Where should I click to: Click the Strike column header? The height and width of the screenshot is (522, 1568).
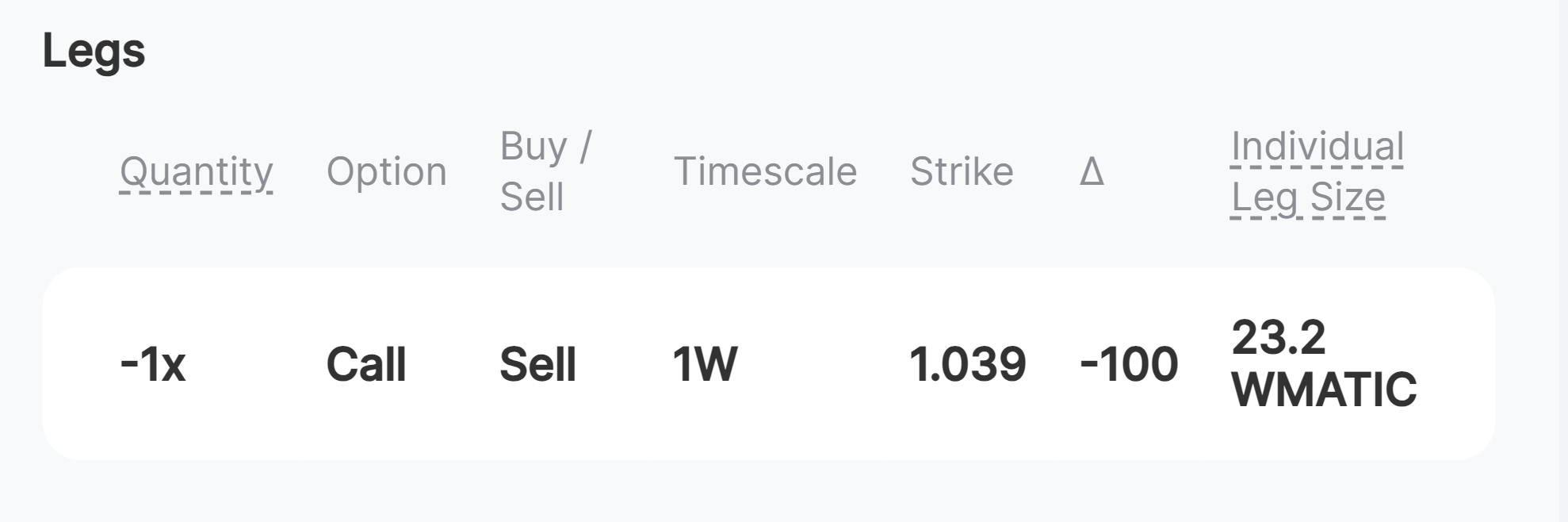tap(961, 171)
